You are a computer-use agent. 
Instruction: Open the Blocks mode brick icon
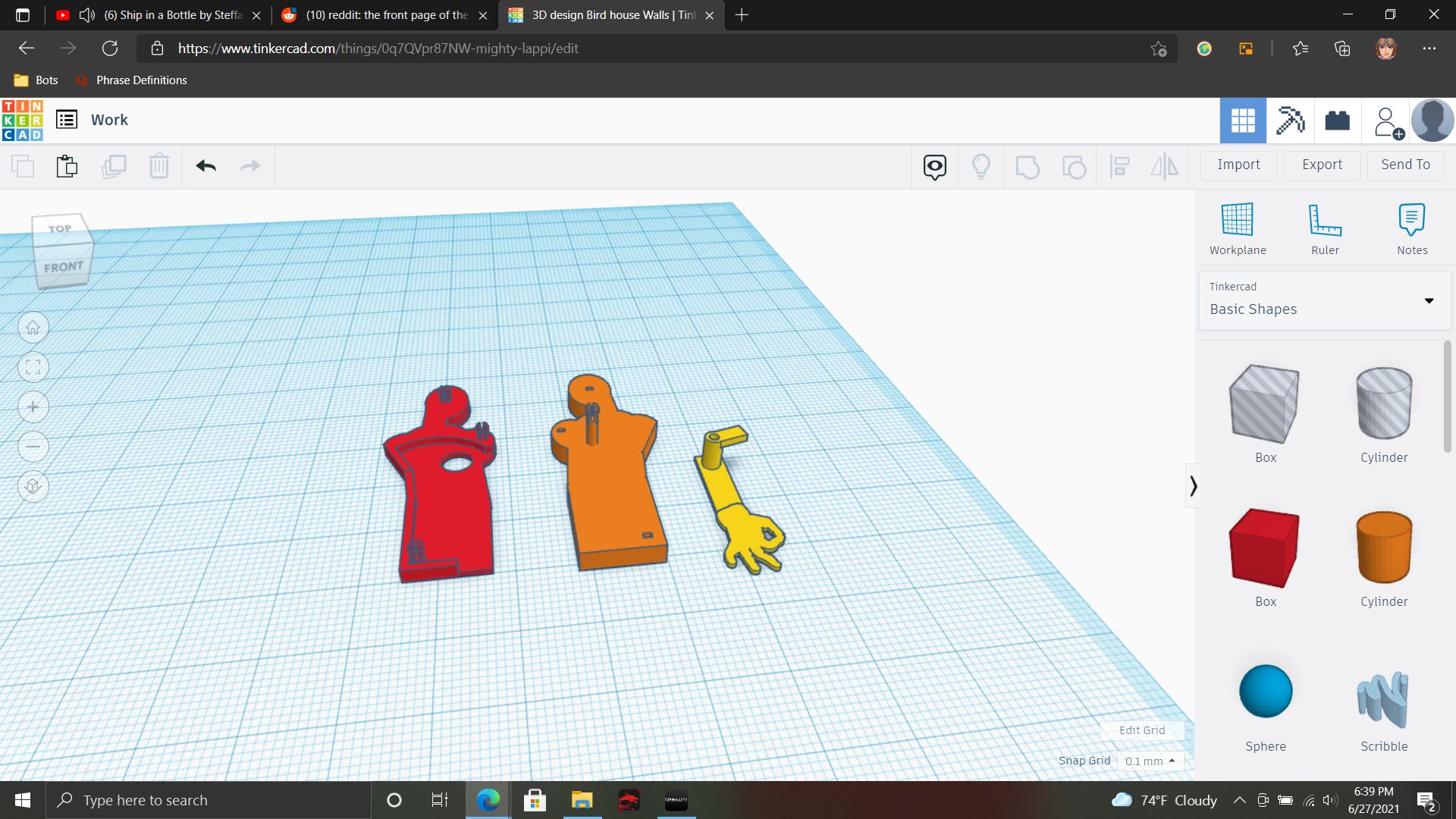pyautogui.click(x=1337, y=121)
